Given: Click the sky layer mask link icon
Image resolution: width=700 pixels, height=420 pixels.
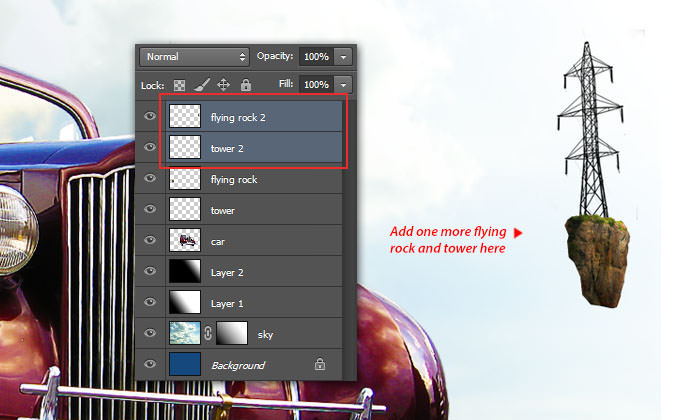Looking at the screenshot, I should pos(208,333).
